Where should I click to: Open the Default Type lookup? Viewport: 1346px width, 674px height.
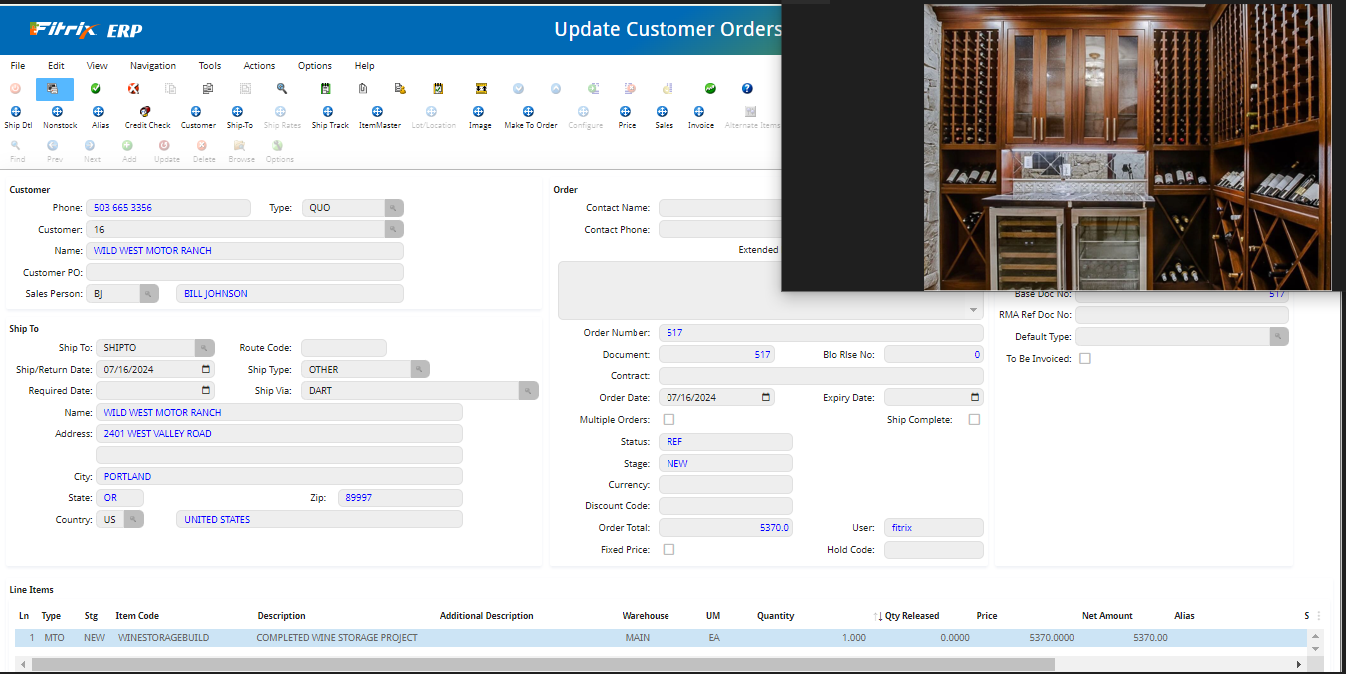[1279, 336]
